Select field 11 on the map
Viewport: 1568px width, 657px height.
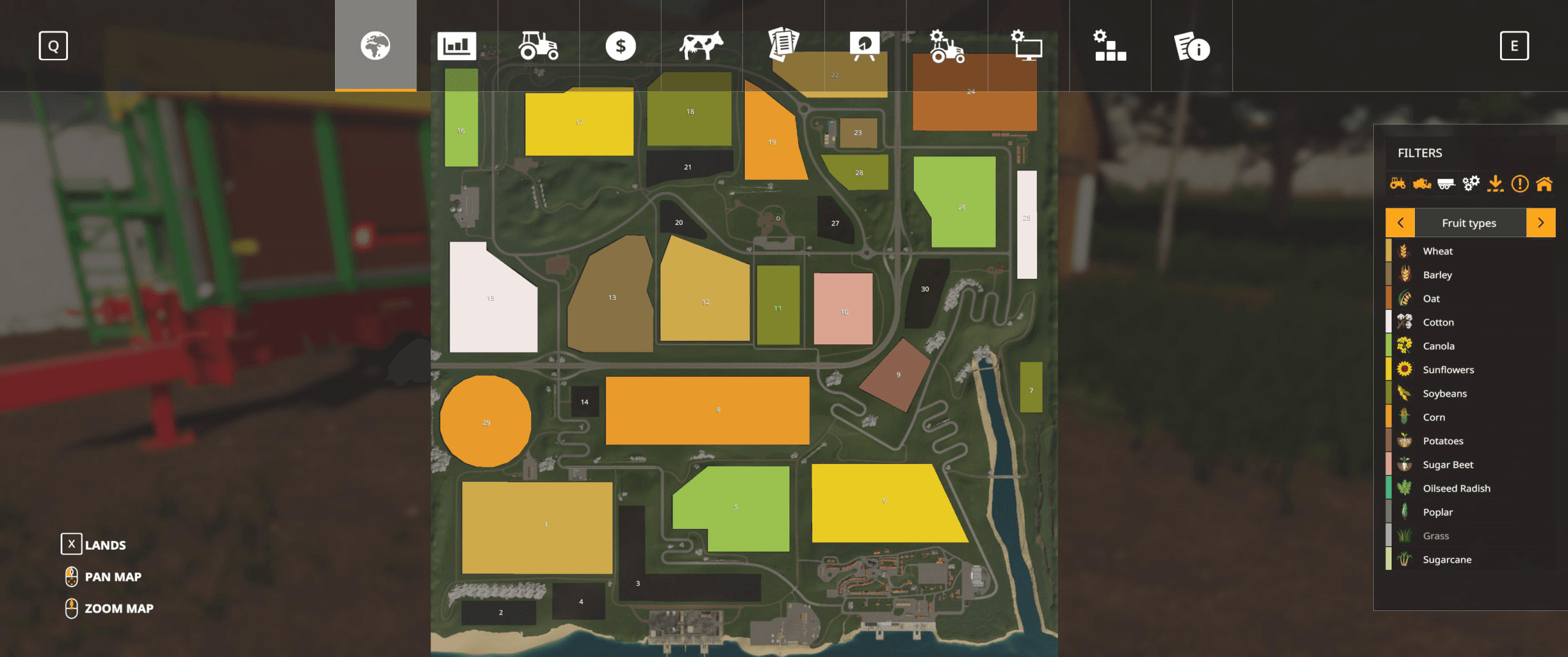[778, 305]
